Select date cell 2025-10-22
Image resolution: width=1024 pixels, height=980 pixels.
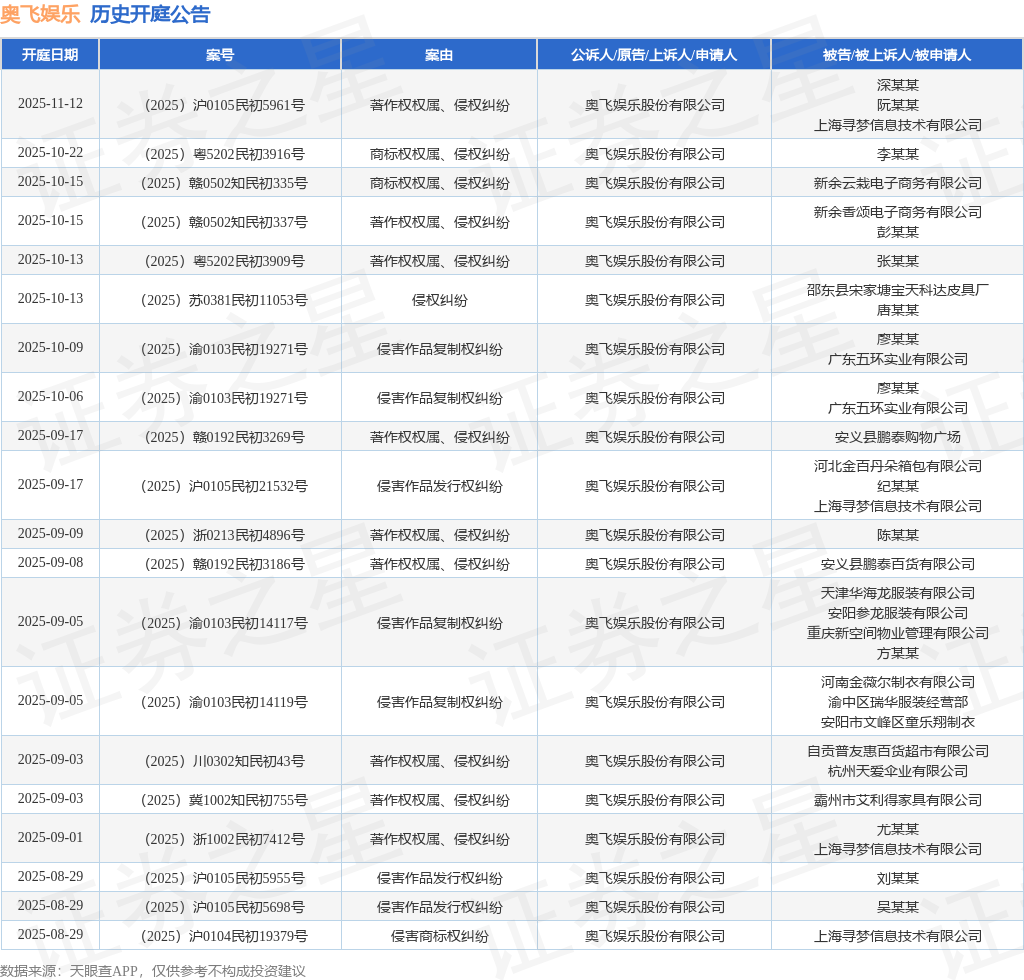50,153
